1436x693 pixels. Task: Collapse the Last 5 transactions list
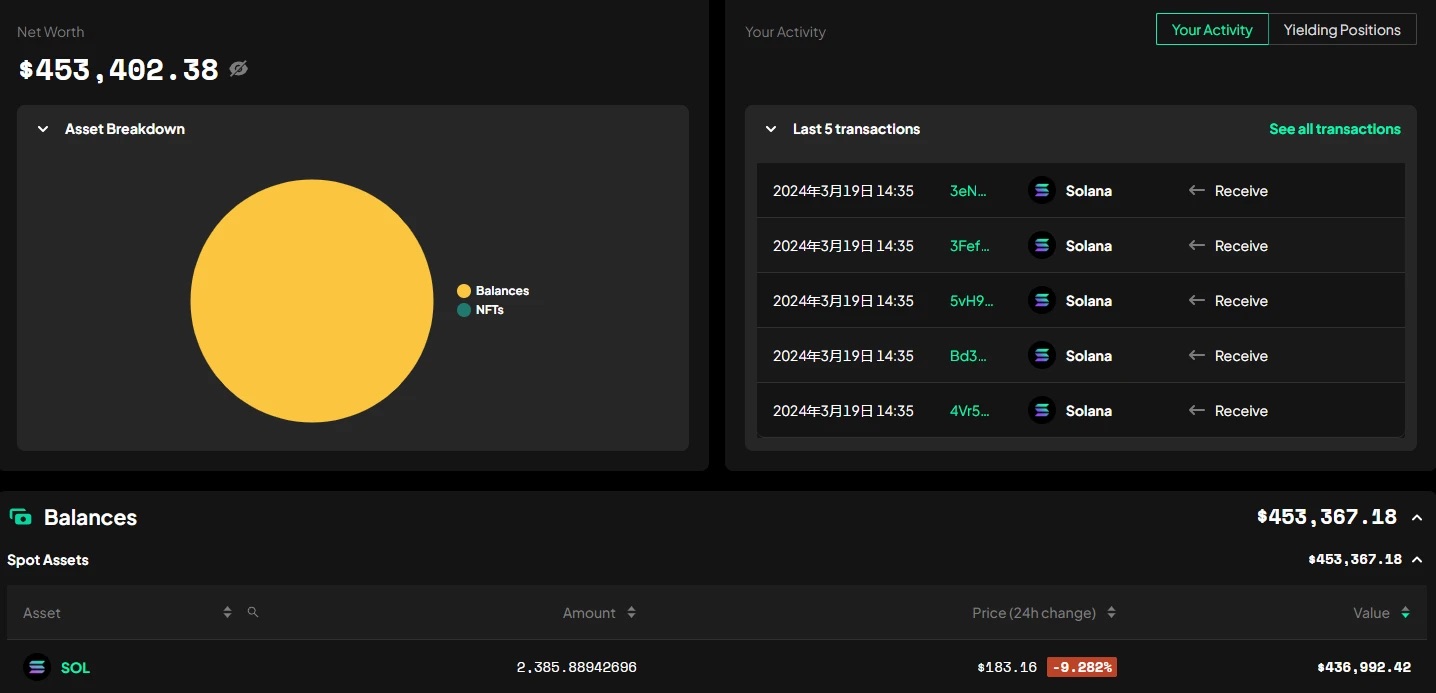(771, 129)
